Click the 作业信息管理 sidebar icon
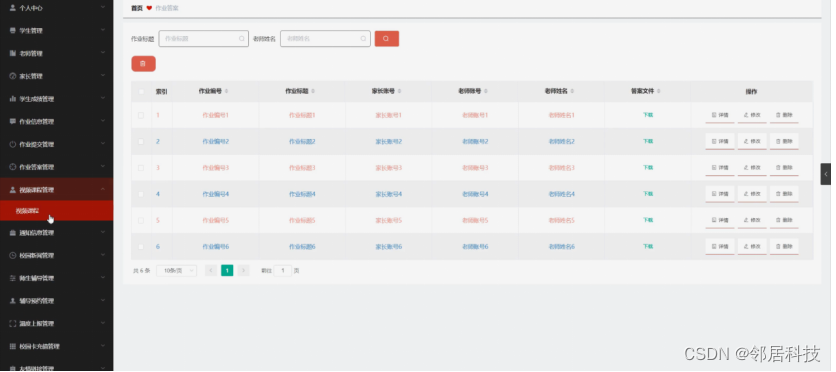Viewport: 836px width, 372px height. (x=13, y=122)
